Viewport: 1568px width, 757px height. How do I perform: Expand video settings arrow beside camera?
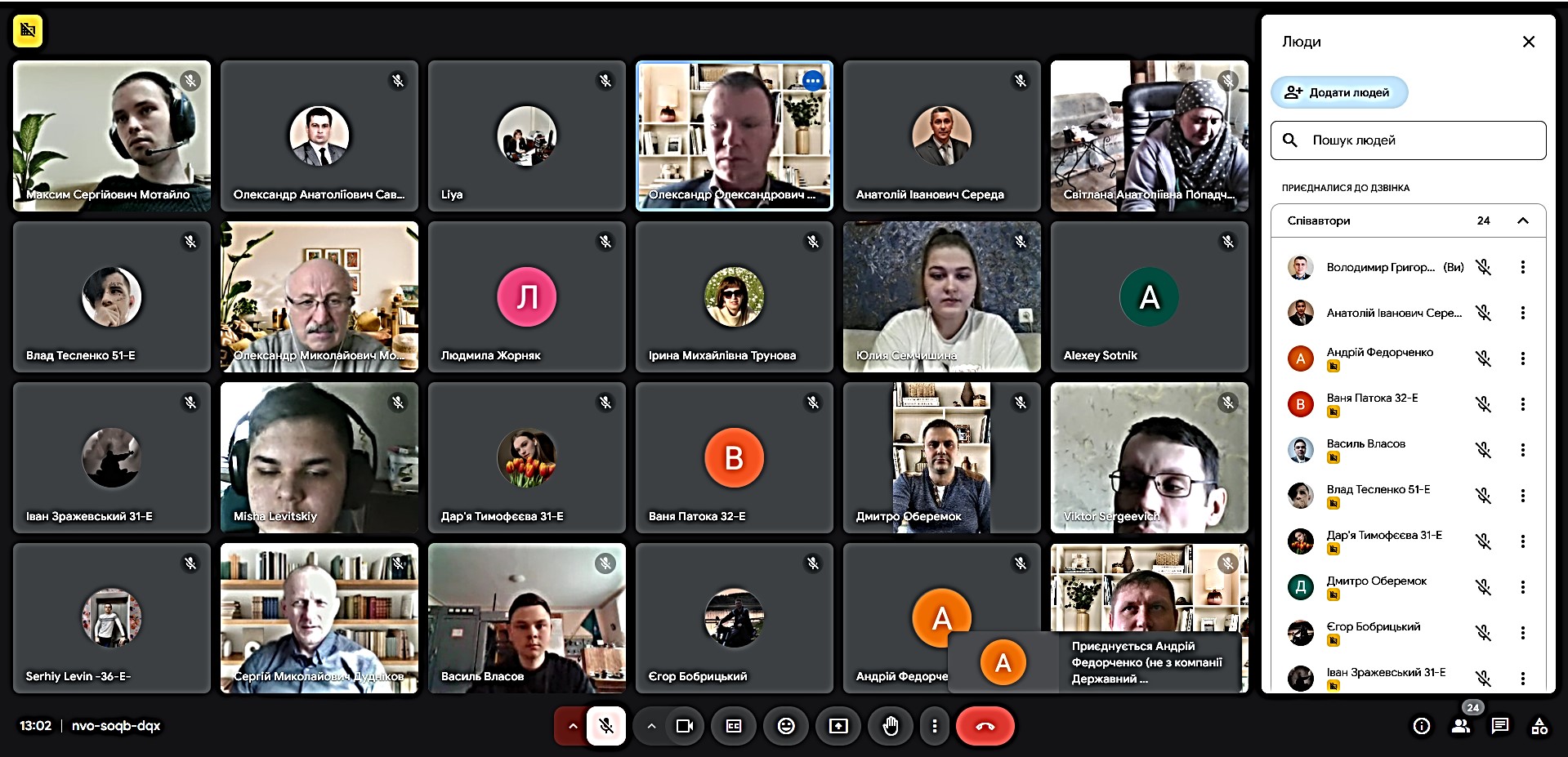point(651,726)
